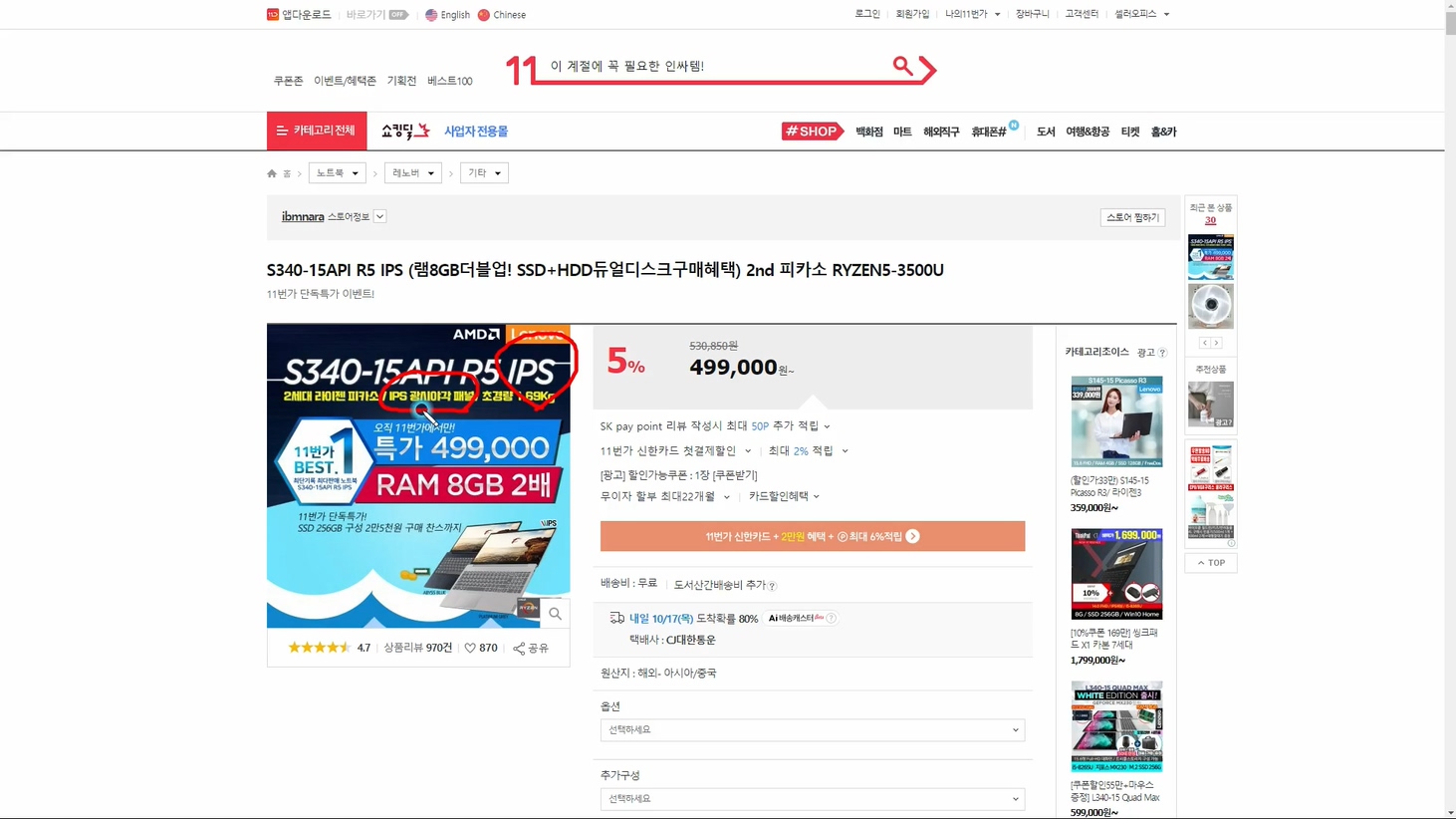This screenshot has width=1456, height=819.
Task: Click the 카테고리초이스 광고 help icon
Action: pos(1162,353)
